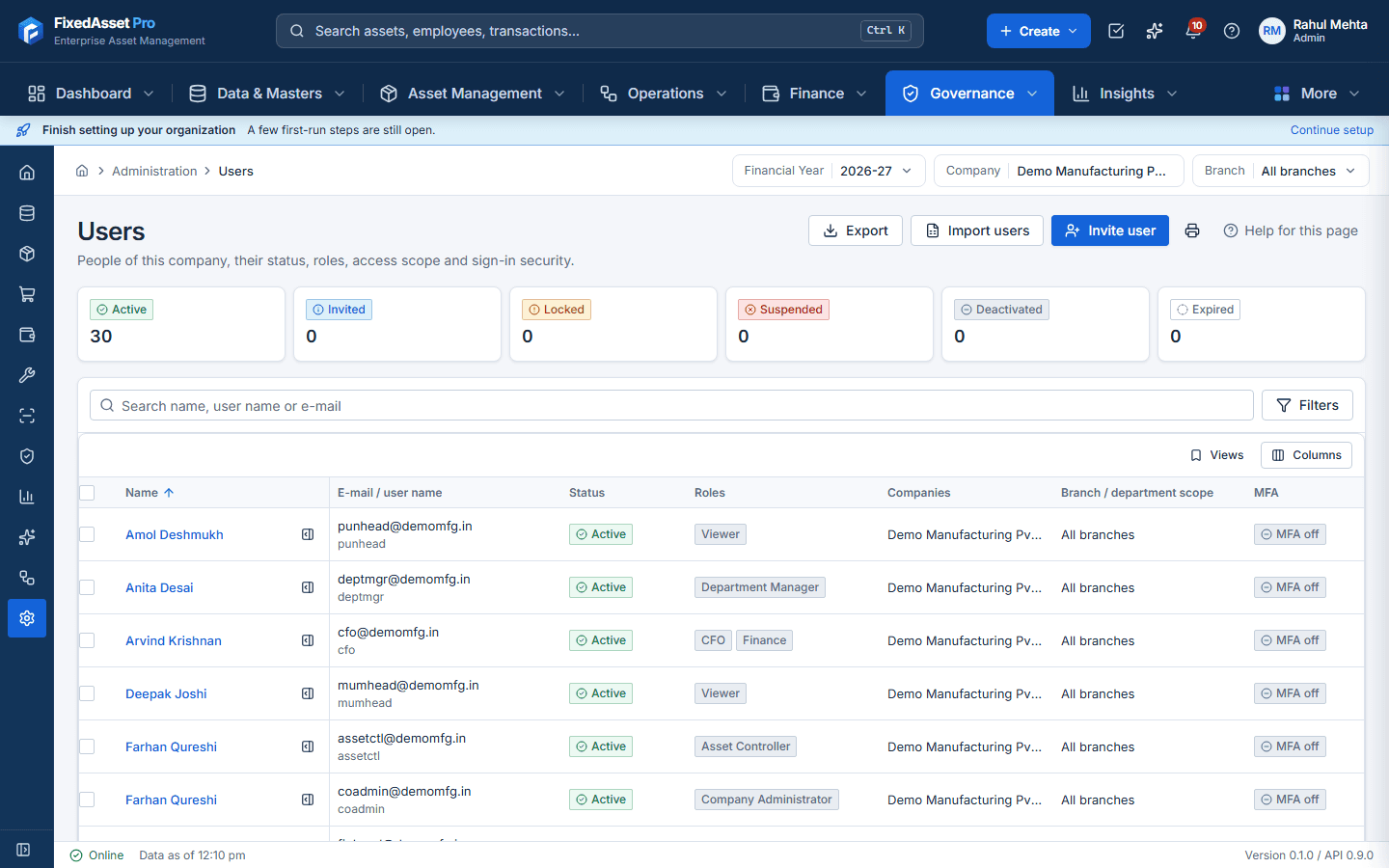Click the Continue setup link
Image resolution: width=1389 pixels, height=868 pixels.
pos(1332,130)
